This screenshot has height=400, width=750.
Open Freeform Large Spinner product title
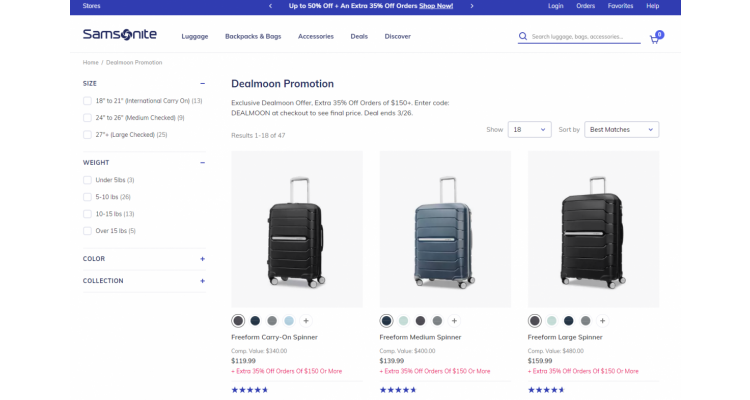tap(565, 337)
